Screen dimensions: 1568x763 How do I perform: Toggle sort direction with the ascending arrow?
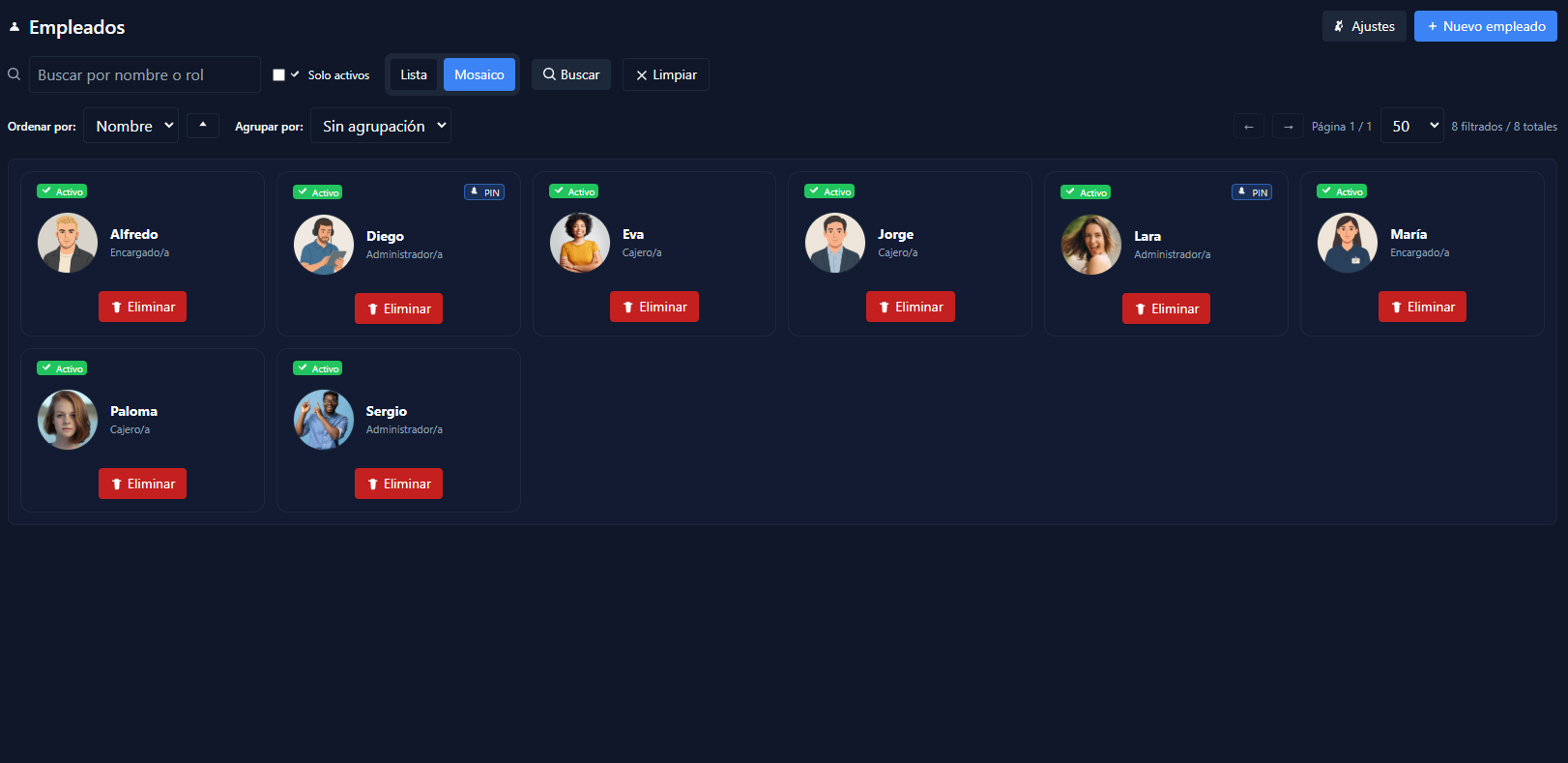click(203, 126)
